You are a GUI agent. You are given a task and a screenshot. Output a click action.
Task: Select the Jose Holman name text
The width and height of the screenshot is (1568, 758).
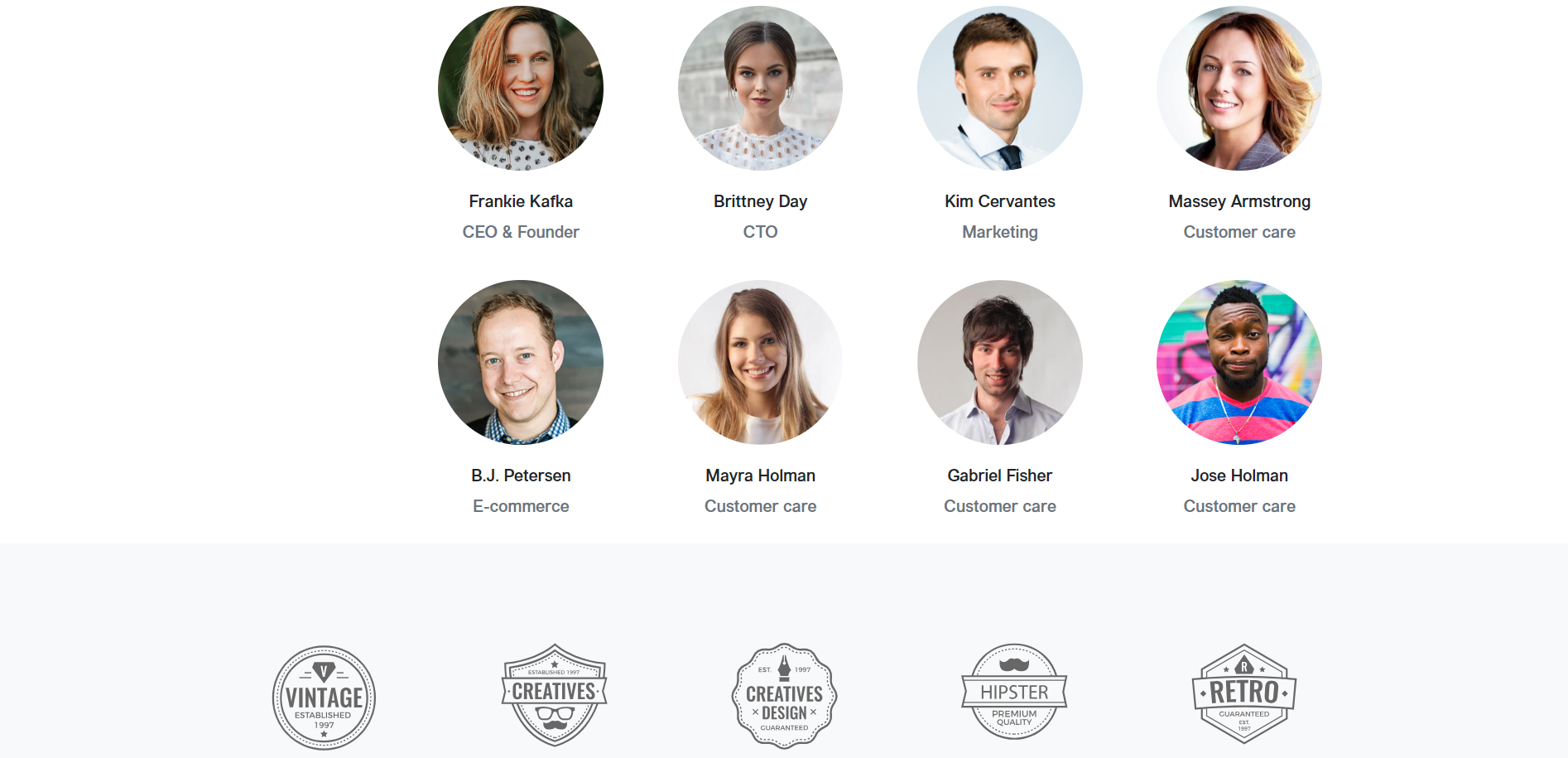(1239, 476)
